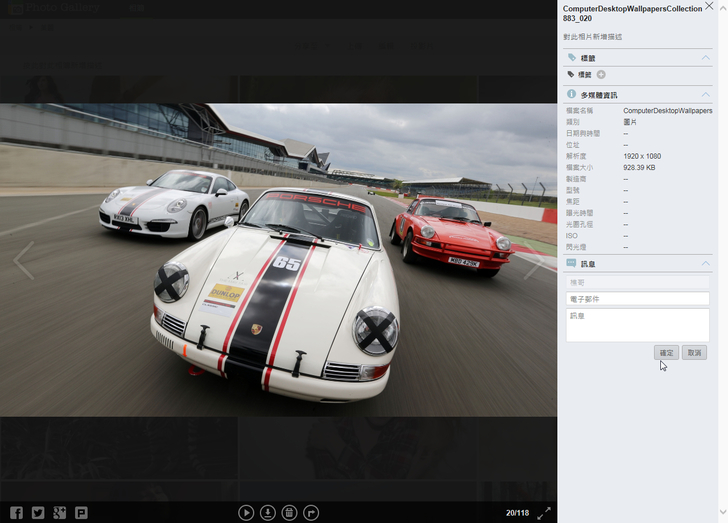Collapse the 訊息 section
The width and height of the screenshot is (728, 523).
tap(705, 264)
